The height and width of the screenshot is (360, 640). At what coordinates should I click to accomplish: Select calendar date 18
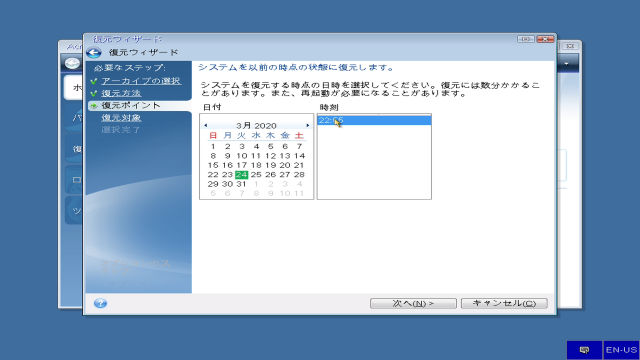point(256,165)
